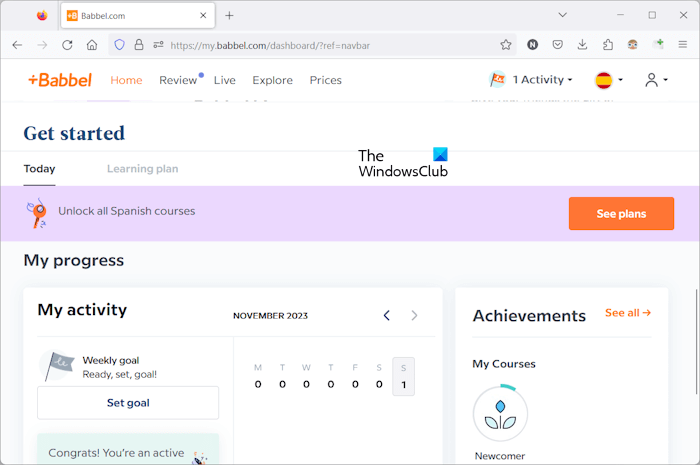Open the See all achievements link

[x=628, y=313]
